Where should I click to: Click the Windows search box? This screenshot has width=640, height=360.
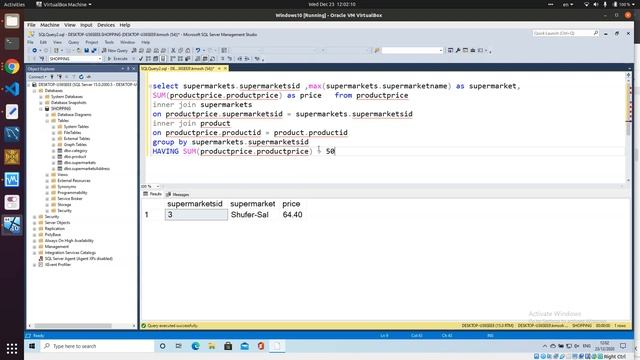click(x=98, y=346)
